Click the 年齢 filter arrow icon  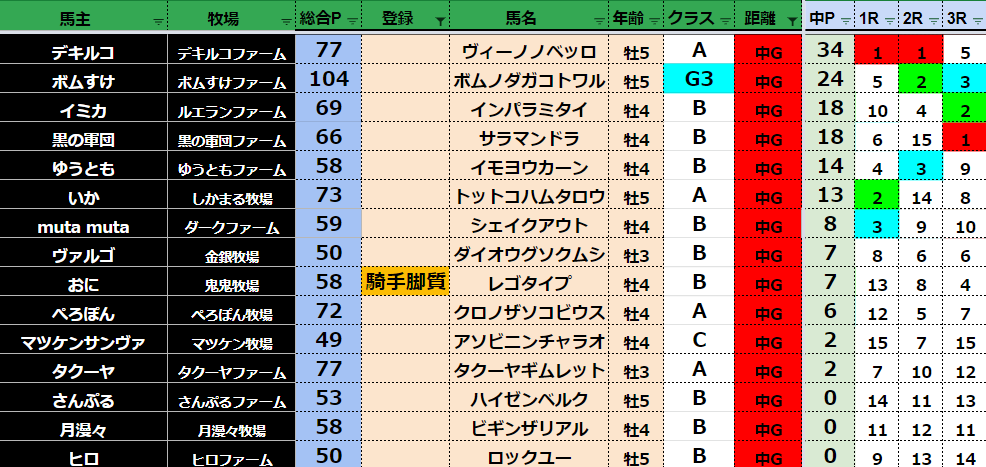655,20
